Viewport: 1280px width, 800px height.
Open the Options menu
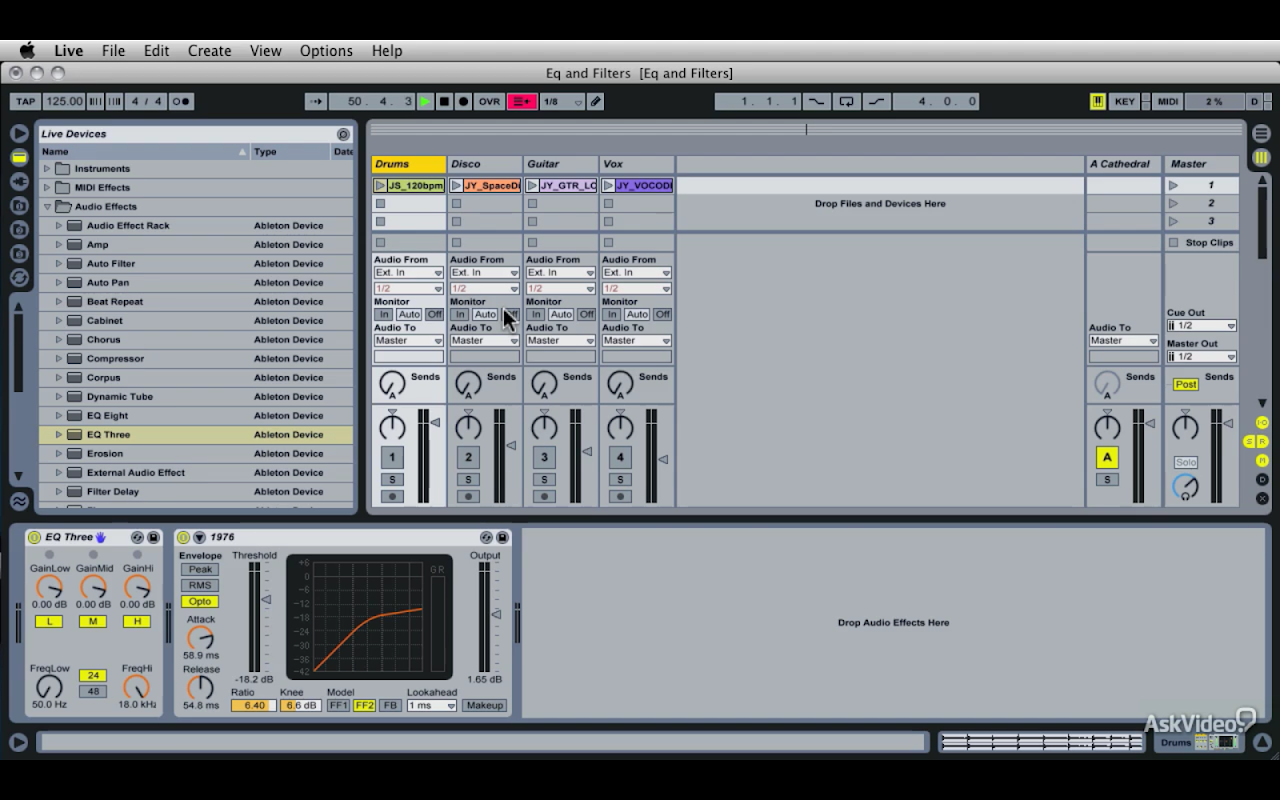point(326,51)
